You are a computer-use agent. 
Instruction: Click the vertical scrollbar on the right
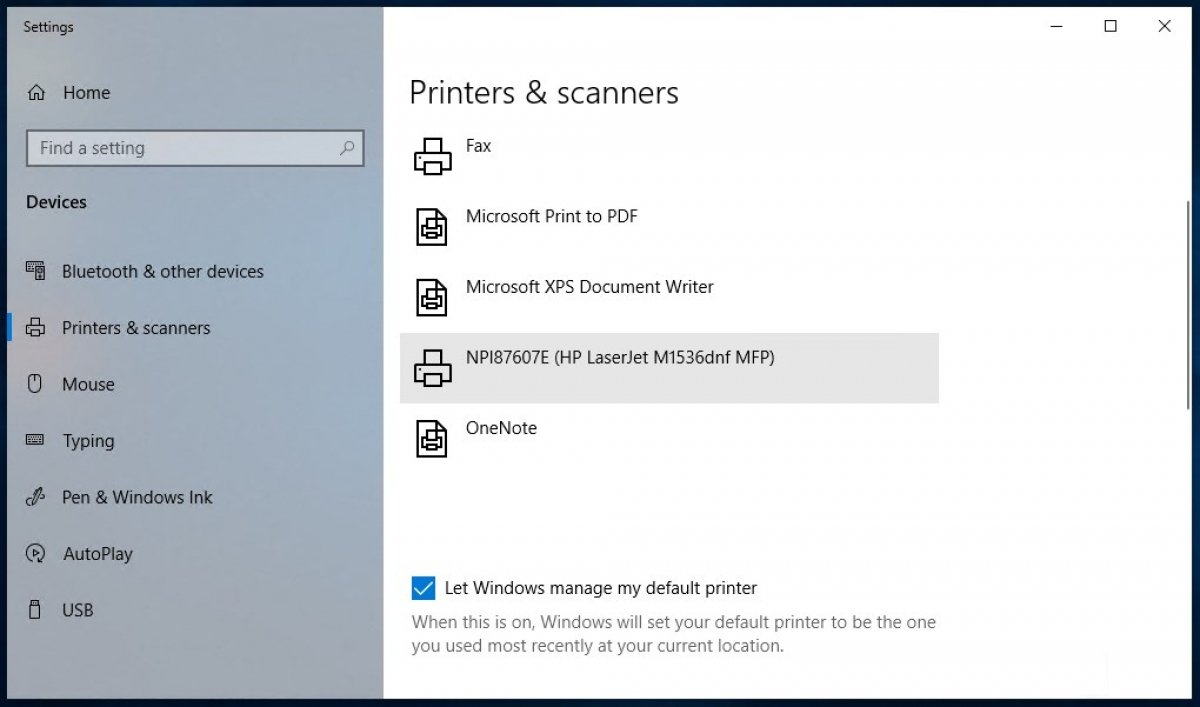(1187, 305)
